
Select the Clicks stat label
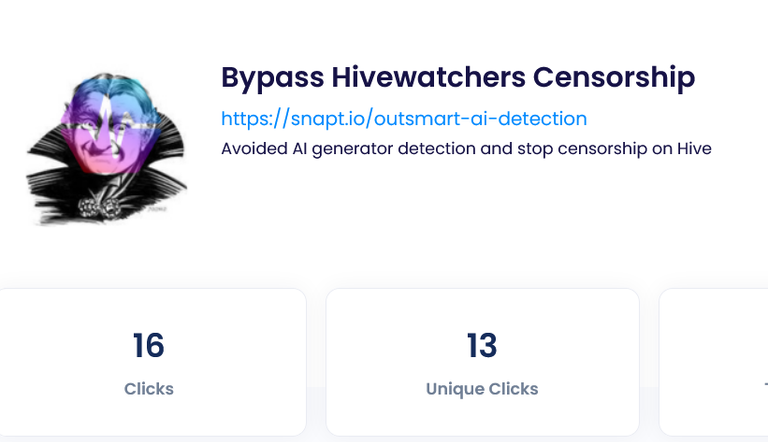click(148, 389)
